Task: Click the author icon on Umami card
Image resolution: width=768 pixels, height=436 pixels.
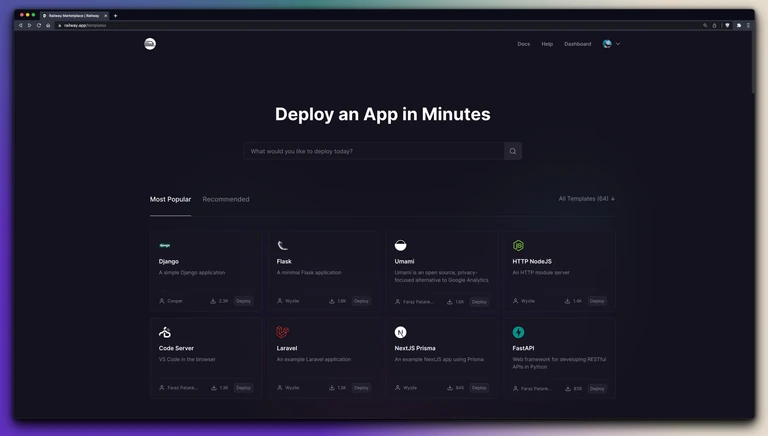Action: 398,302
